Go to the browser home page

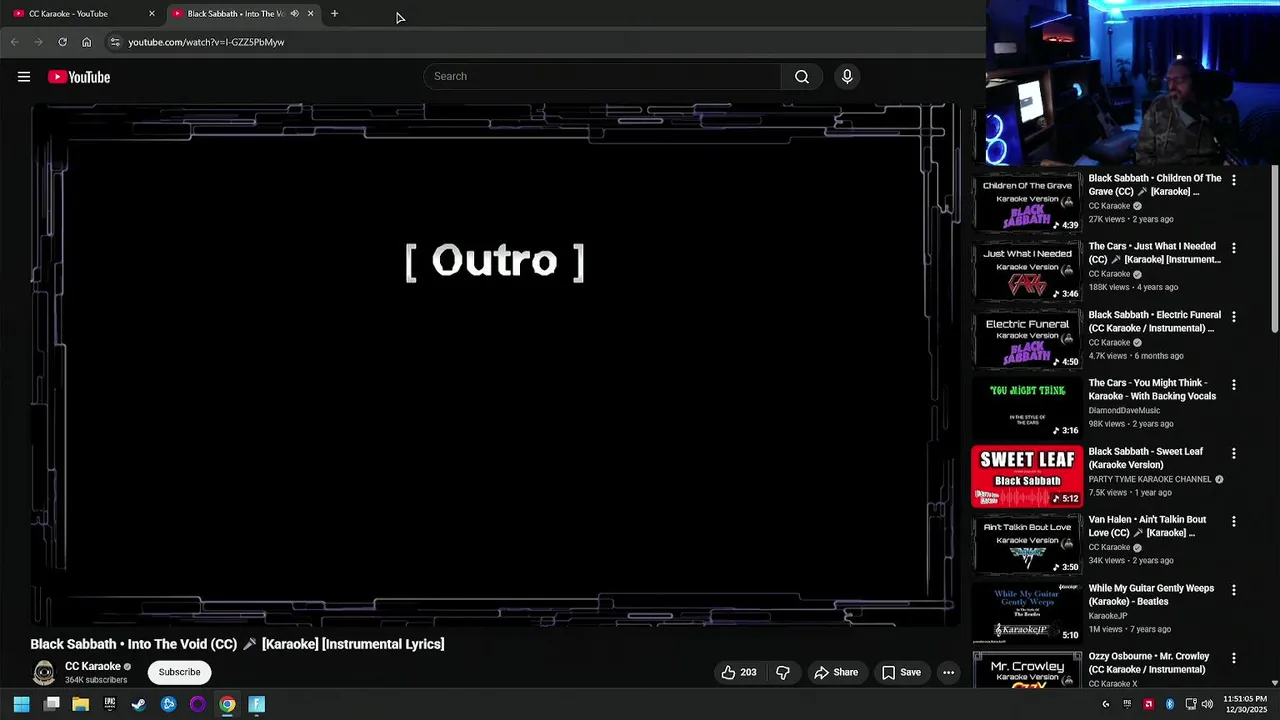coord(87,42)
